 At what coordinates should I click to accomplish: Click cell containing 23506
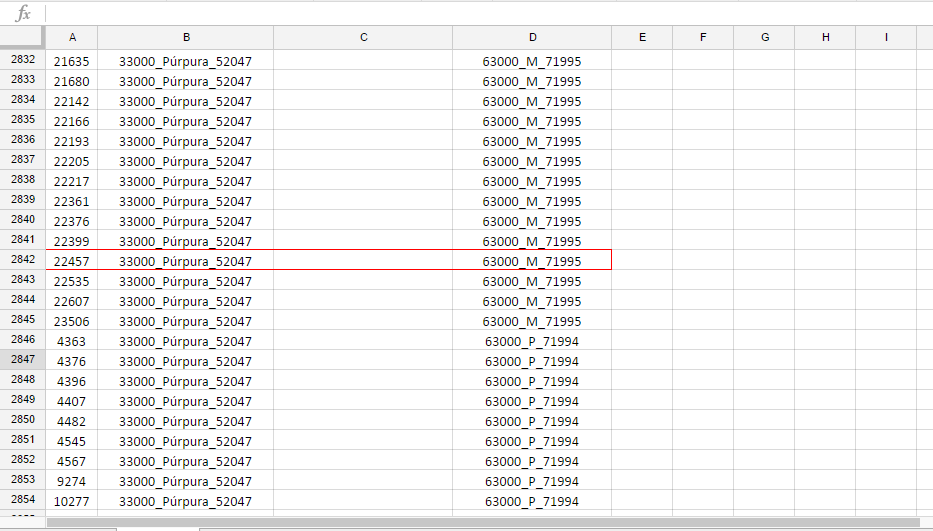point(72,321)
